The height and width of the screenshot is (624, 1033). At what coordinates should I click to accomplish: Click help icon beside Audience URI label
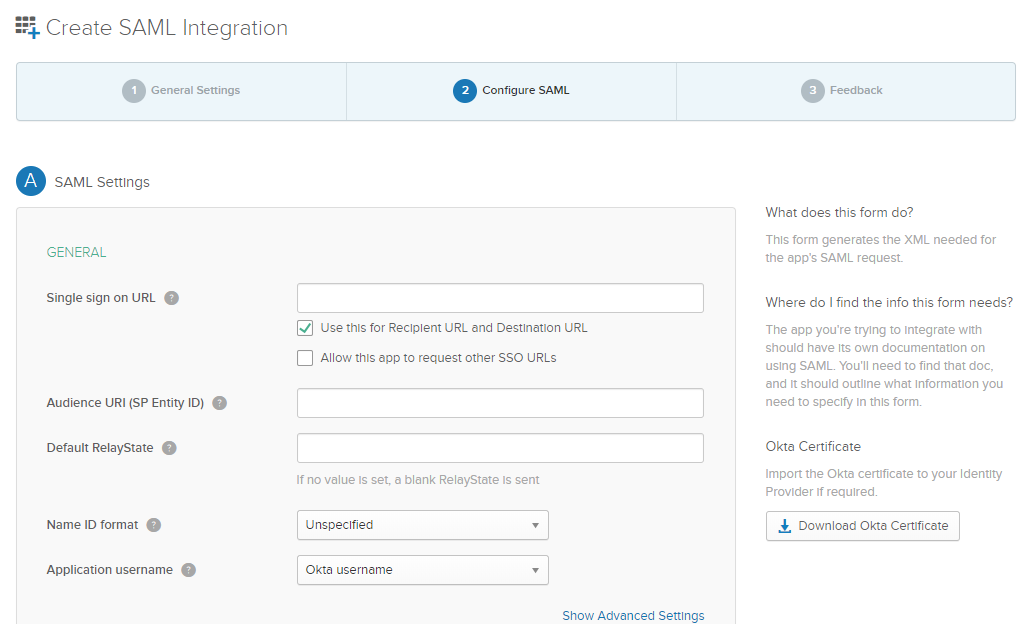point(220,403)
